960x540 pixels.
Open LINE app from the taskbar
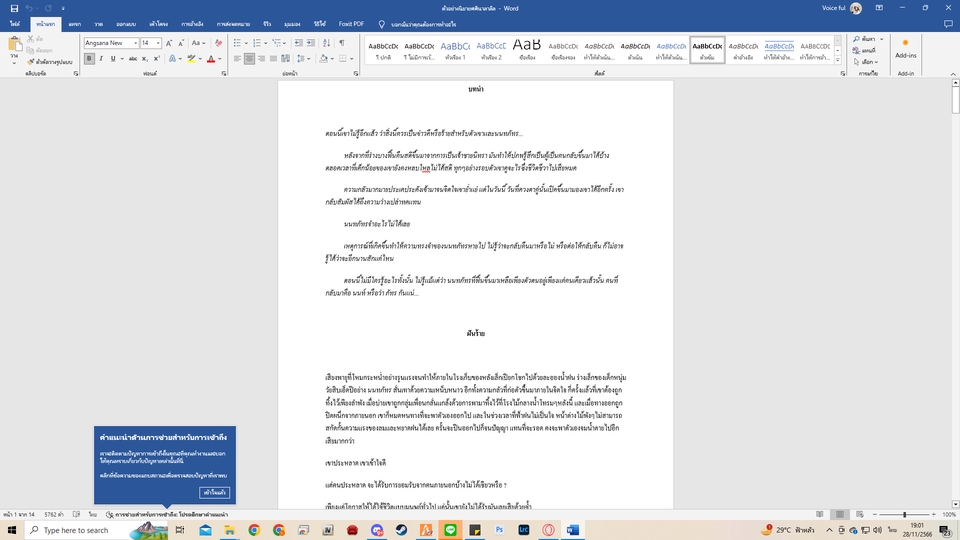451,530
